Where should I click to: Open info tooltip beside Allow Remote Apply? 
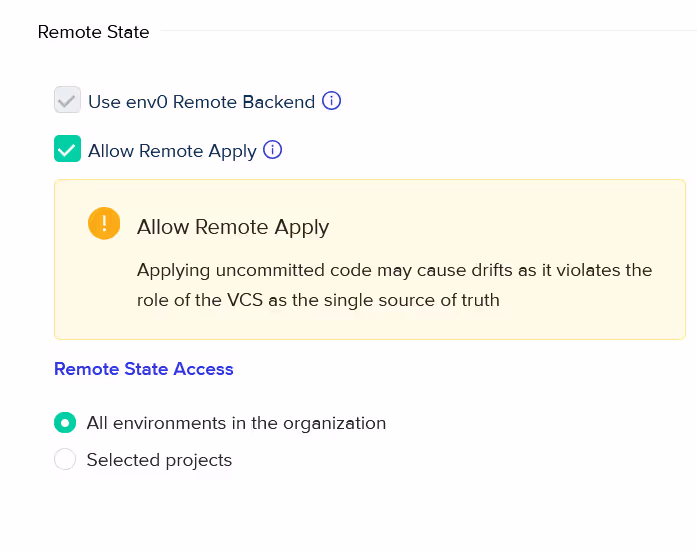tap(272, 150)
